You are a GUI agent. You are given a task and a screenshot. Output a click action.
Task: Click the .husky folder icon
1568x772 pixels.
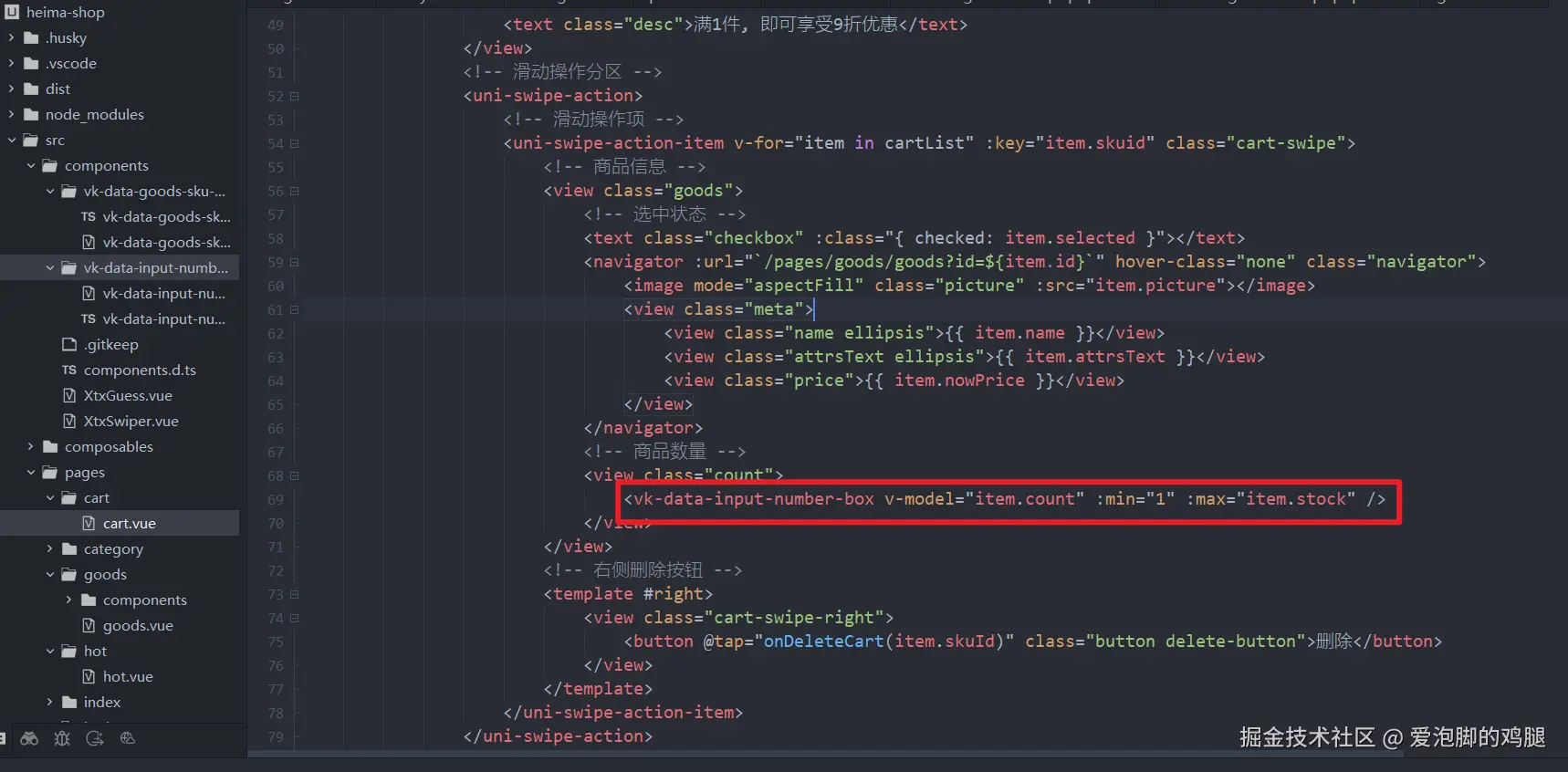tap(31, 37)
